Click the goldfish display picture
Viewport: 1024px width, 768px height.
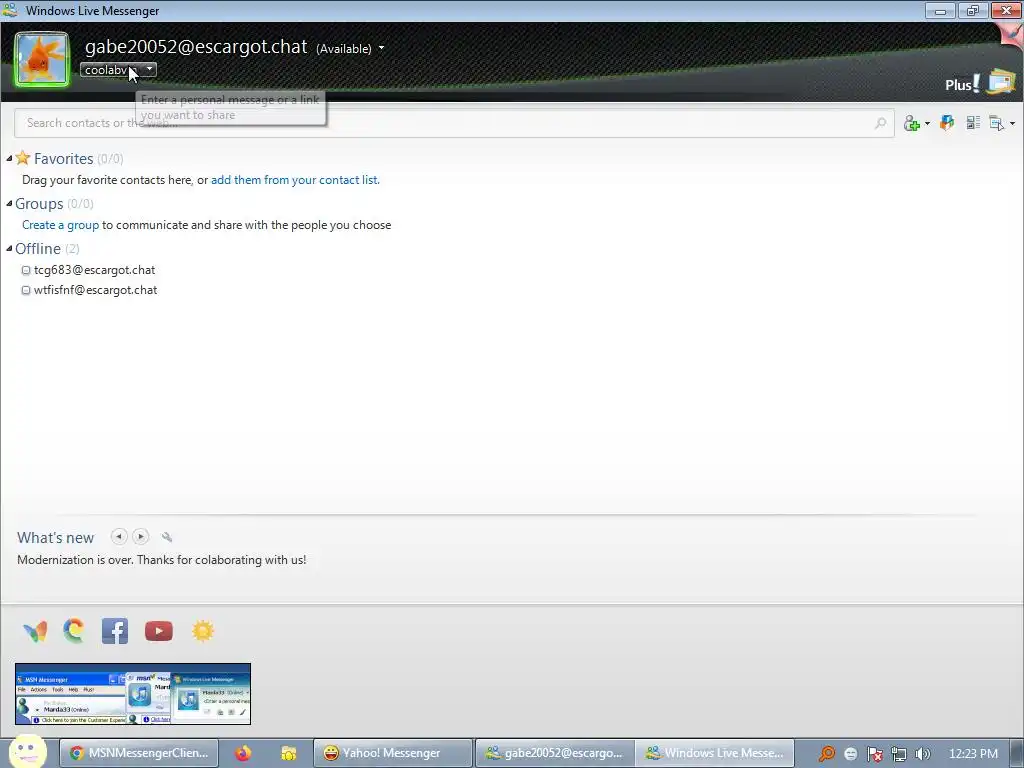pyautogui.click(x=42, y=59)
